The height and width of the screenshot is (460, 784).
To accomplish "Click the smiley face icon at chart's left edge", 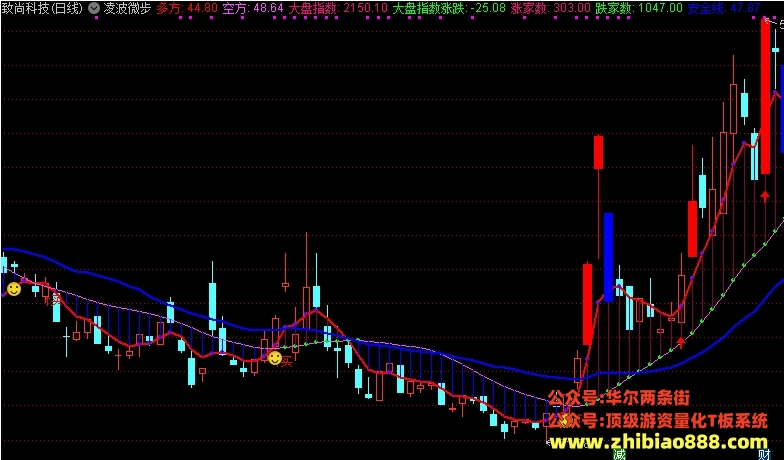I will tap(14, 288).
